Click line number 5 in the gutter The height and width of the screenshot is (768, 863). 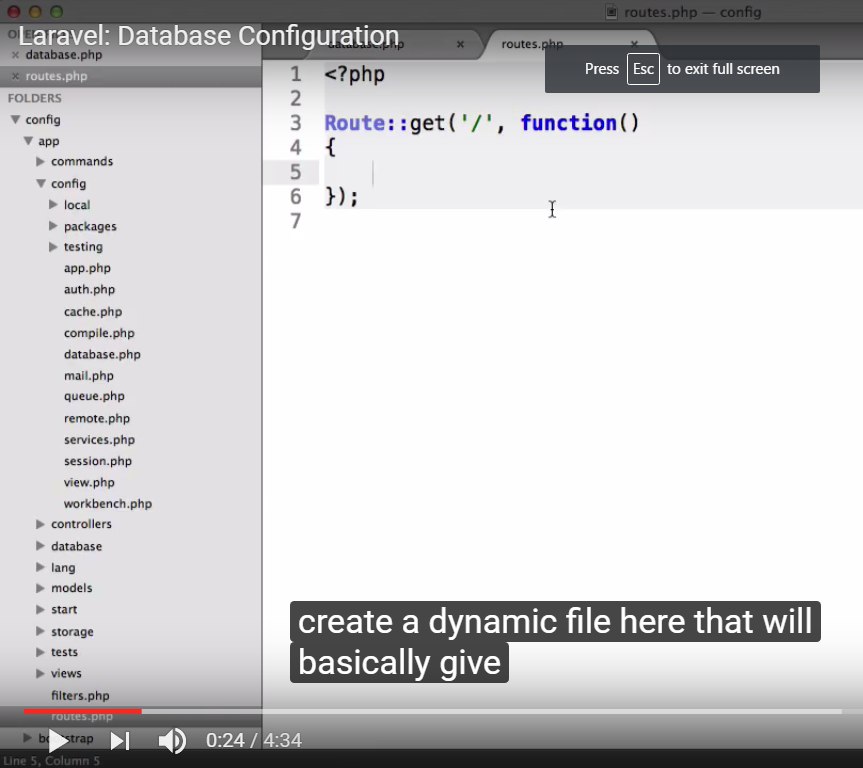(296, 172)
